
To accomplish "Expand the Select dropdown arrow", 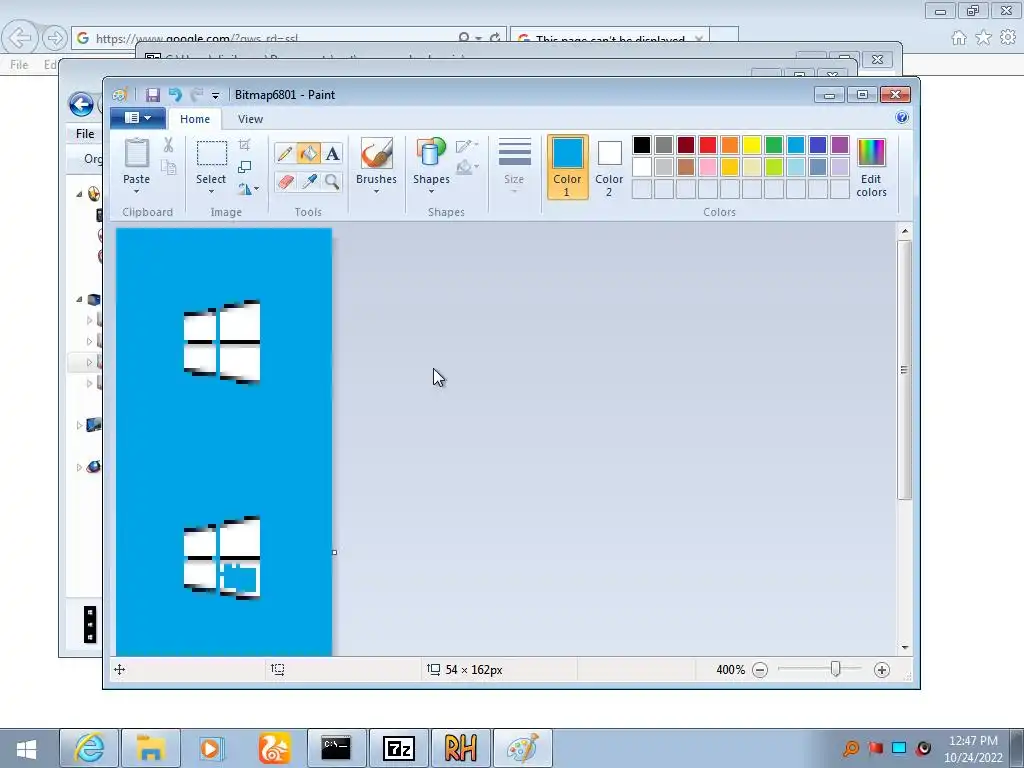I will click(211, 191).
